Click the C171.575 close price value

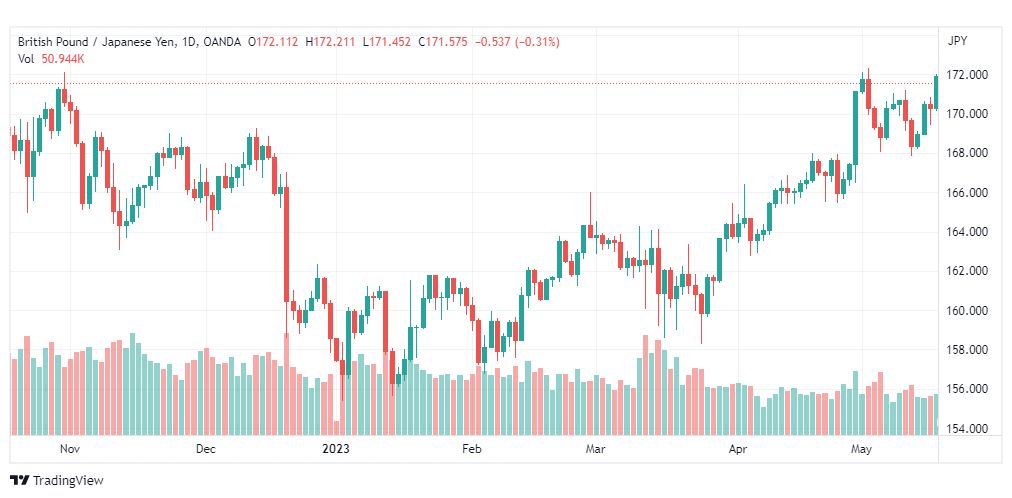pyautogui.click(x=443, y=42)
